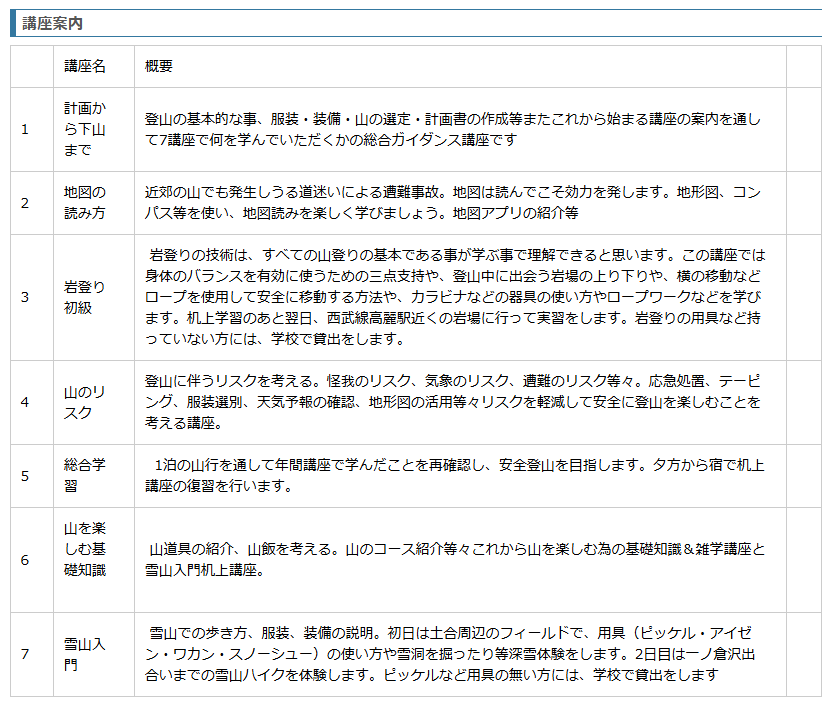Click the row number 1 cell

25,129
